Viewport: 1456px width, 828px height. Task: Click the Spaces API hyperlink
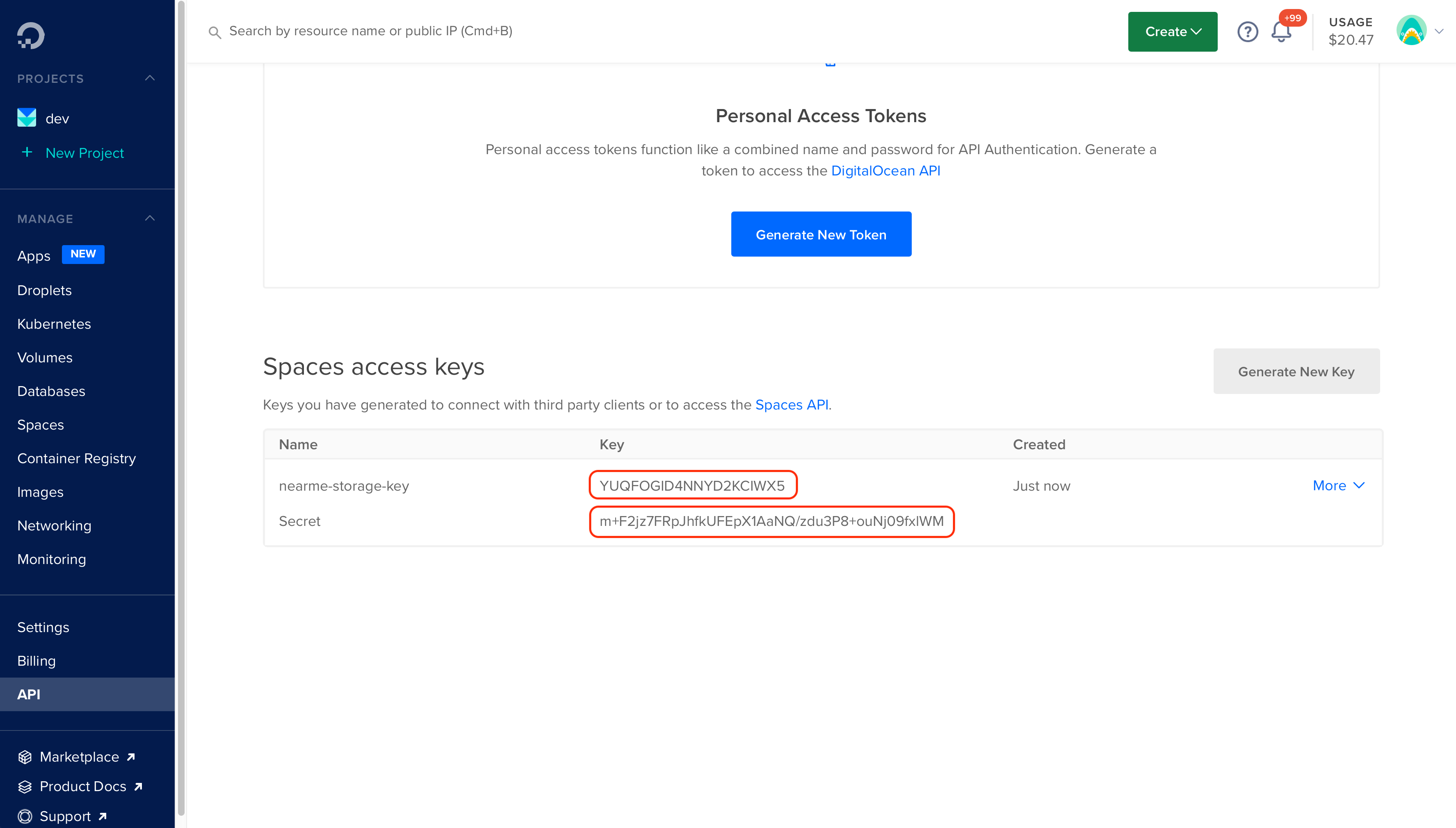tap(791, 404)
